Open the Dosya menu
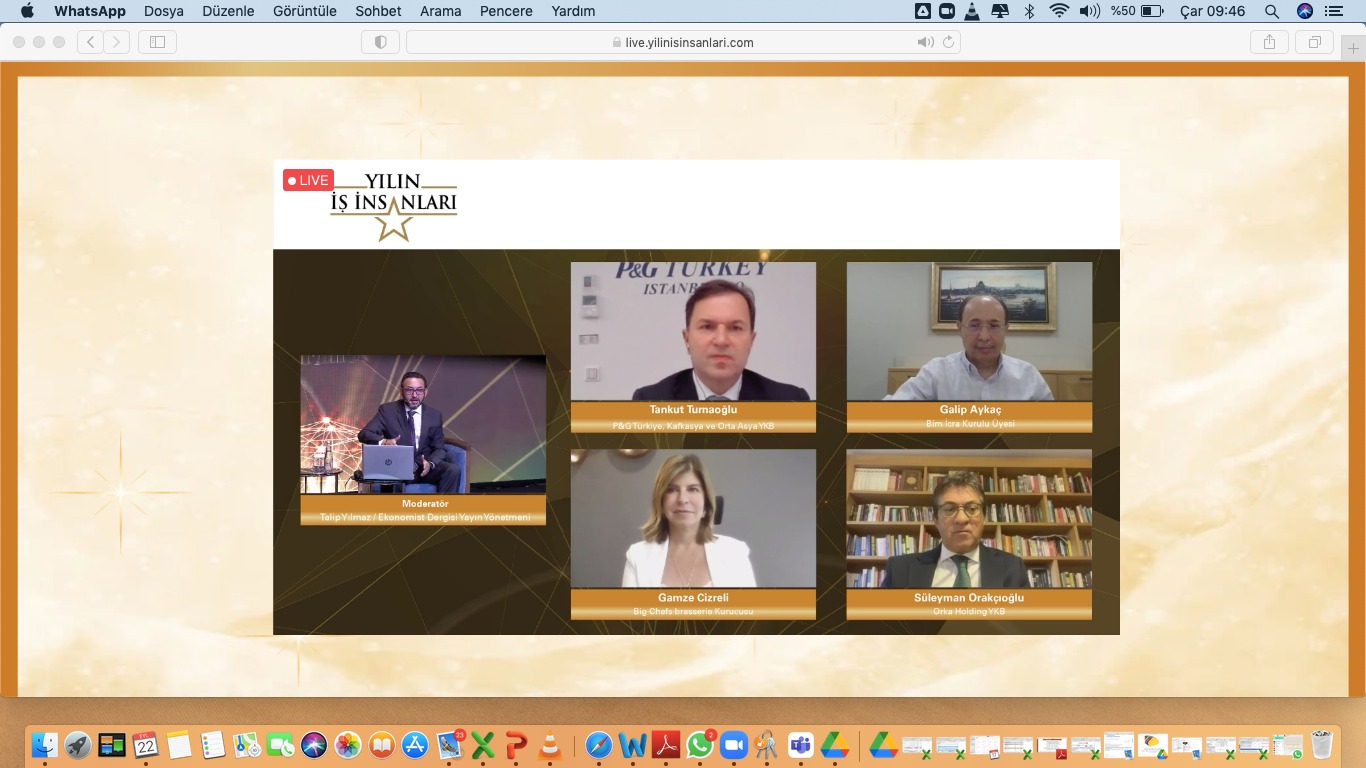This screenshot has width=1366, height=768. (164, 11)
